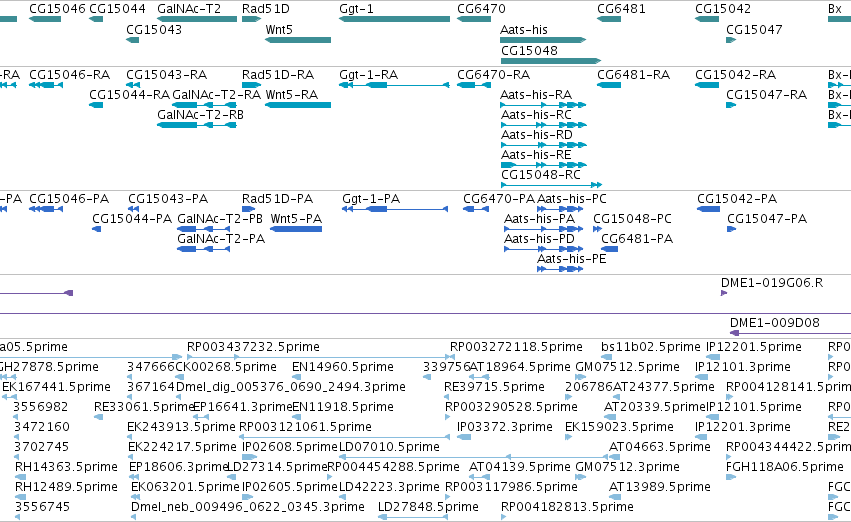This screenshot has height=522, width=851.
Task: Select the CG15046 gene label
Action: [x=57, y=9]
